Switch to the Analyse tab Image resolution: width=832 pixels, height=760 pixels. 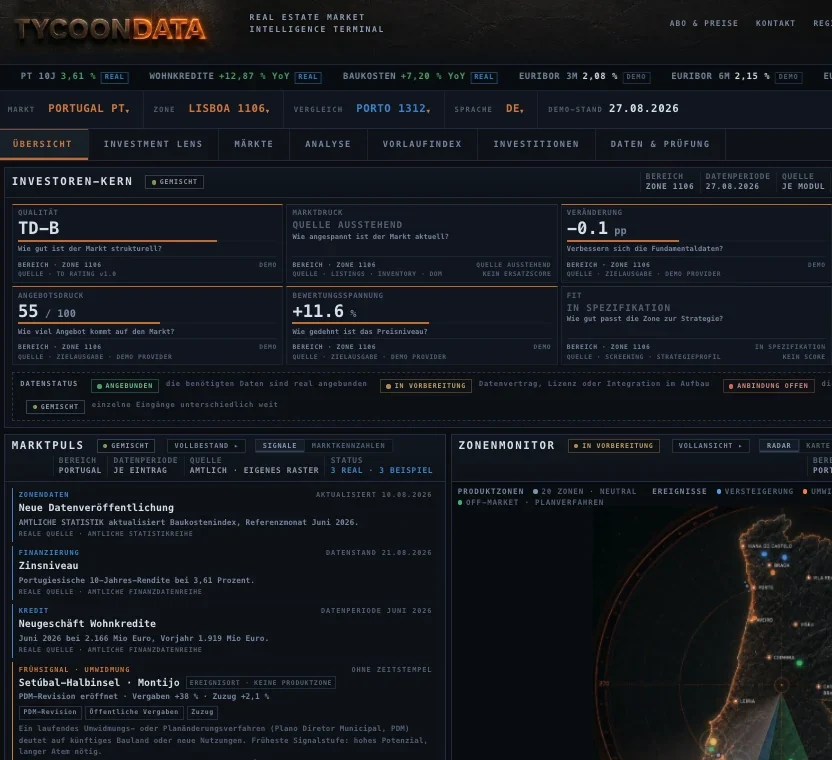tap(328, 144)
